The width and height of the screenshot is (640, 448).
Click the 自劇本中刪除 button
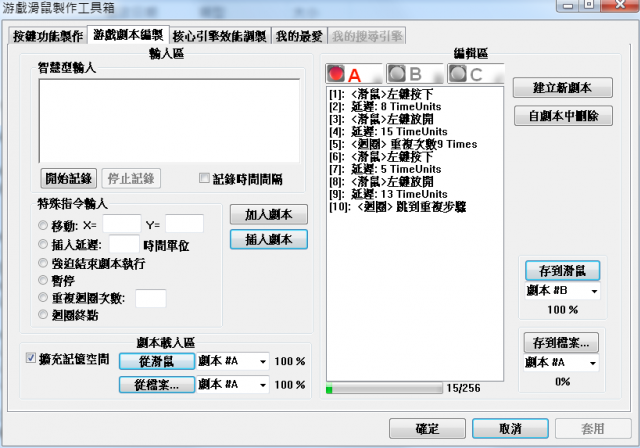[563, 116]
